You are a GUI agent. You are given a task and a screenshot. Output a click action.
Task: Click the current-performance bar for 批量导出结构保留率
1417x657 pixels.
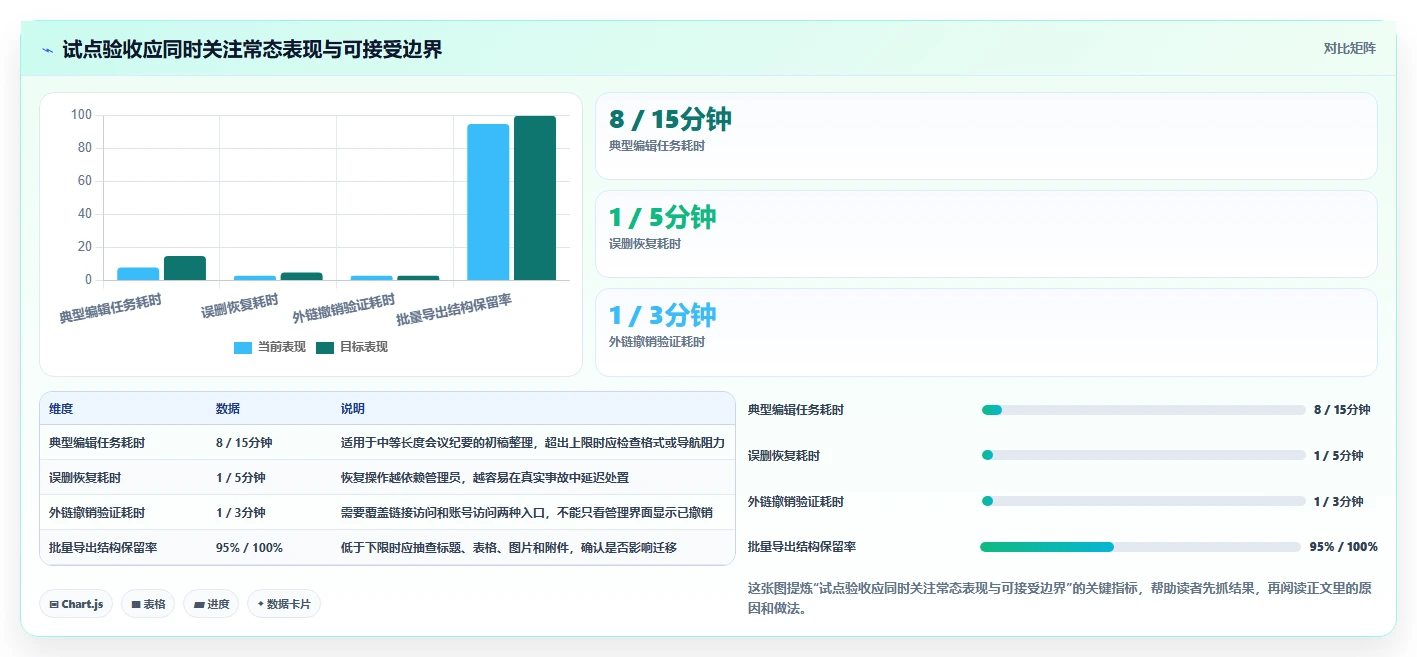pos(488,202)
